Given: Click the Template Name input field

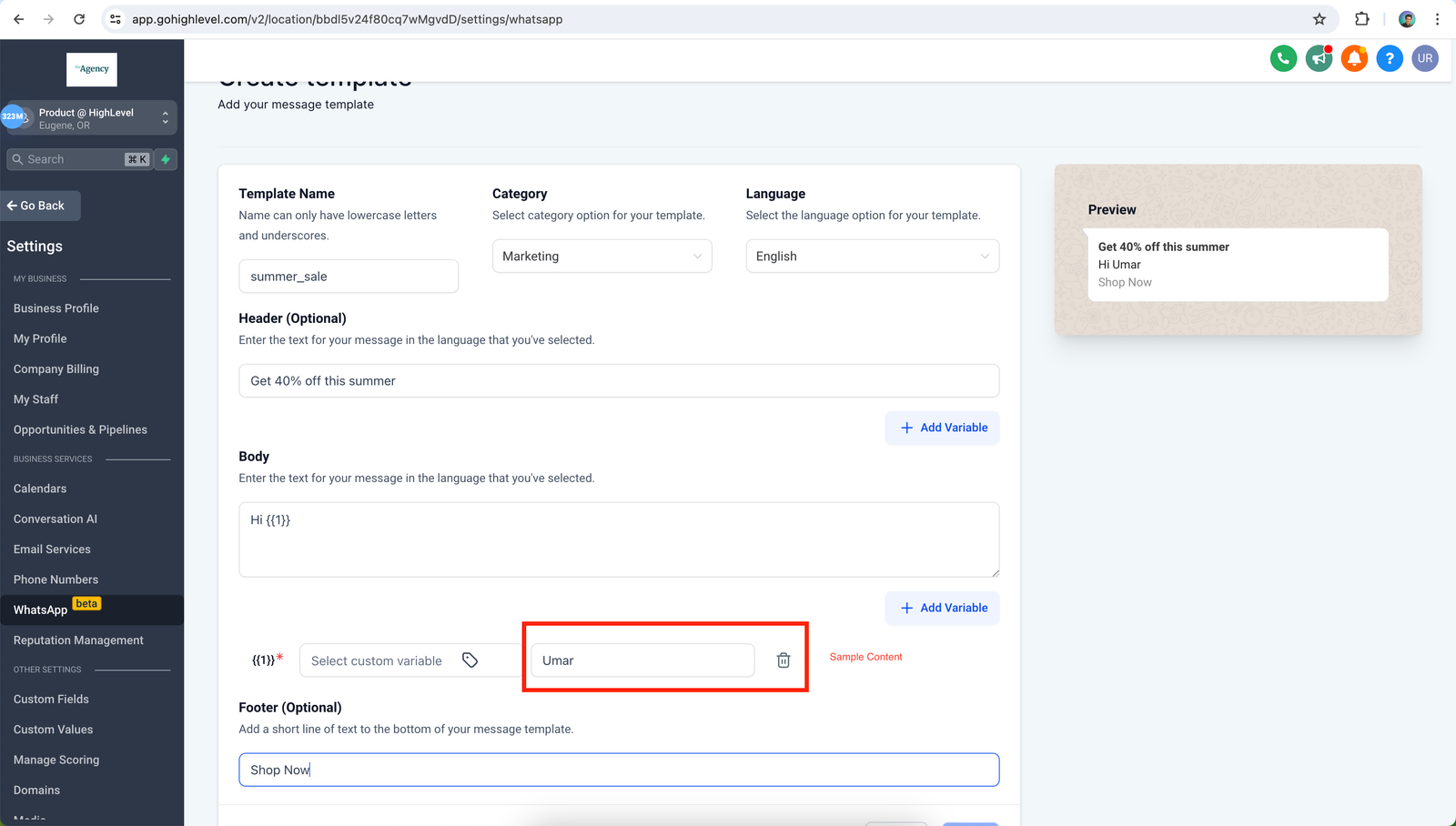Looking at the screenshot, I should point(349,277).
